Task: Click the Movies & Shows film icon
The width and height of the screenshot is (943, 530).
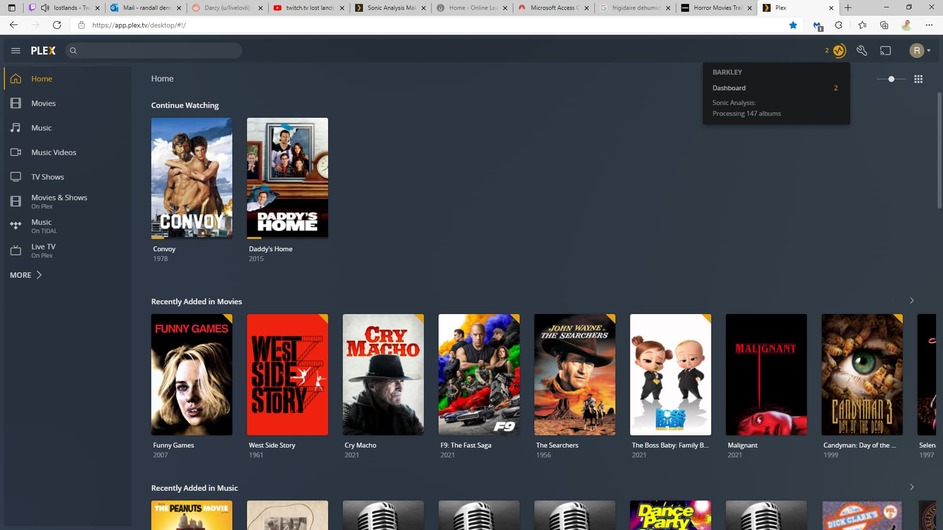Action: [x=16, y=202]
